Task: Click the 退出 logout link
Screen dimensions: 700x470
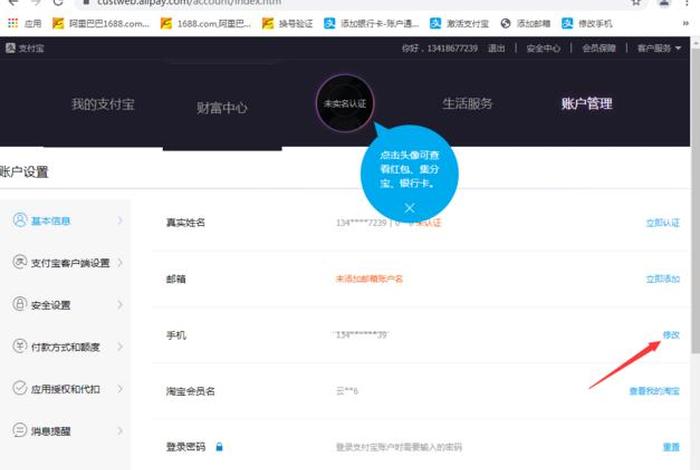Action: pos(496,48)
